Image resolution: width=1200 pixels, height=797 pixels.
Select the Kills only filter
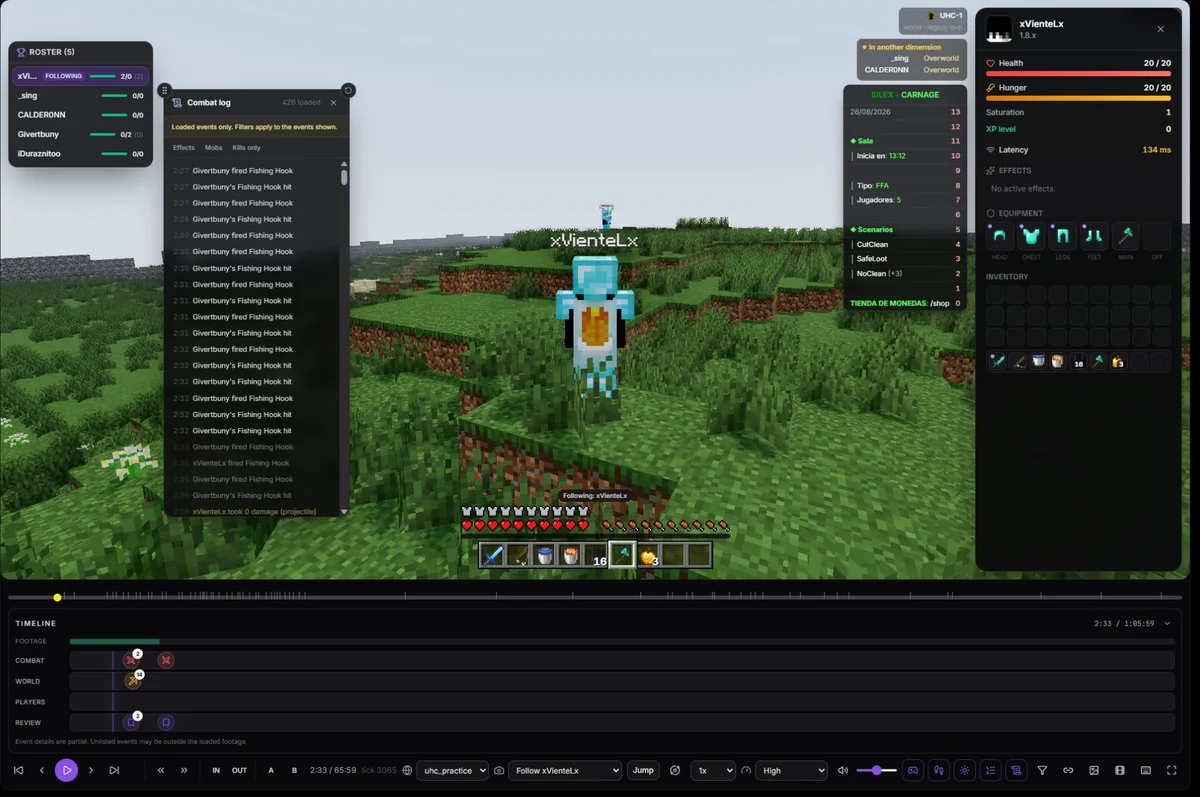click(246, 148)
